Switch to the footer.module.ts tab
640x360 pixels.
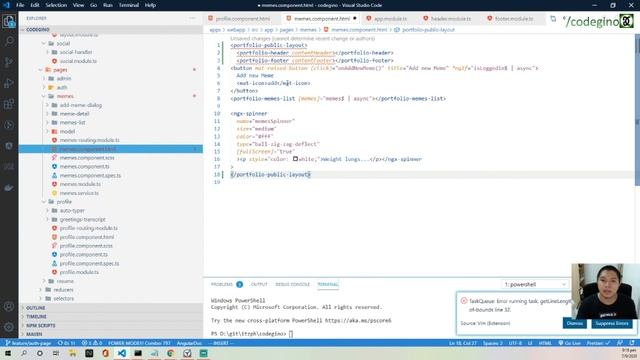point(513,19)
